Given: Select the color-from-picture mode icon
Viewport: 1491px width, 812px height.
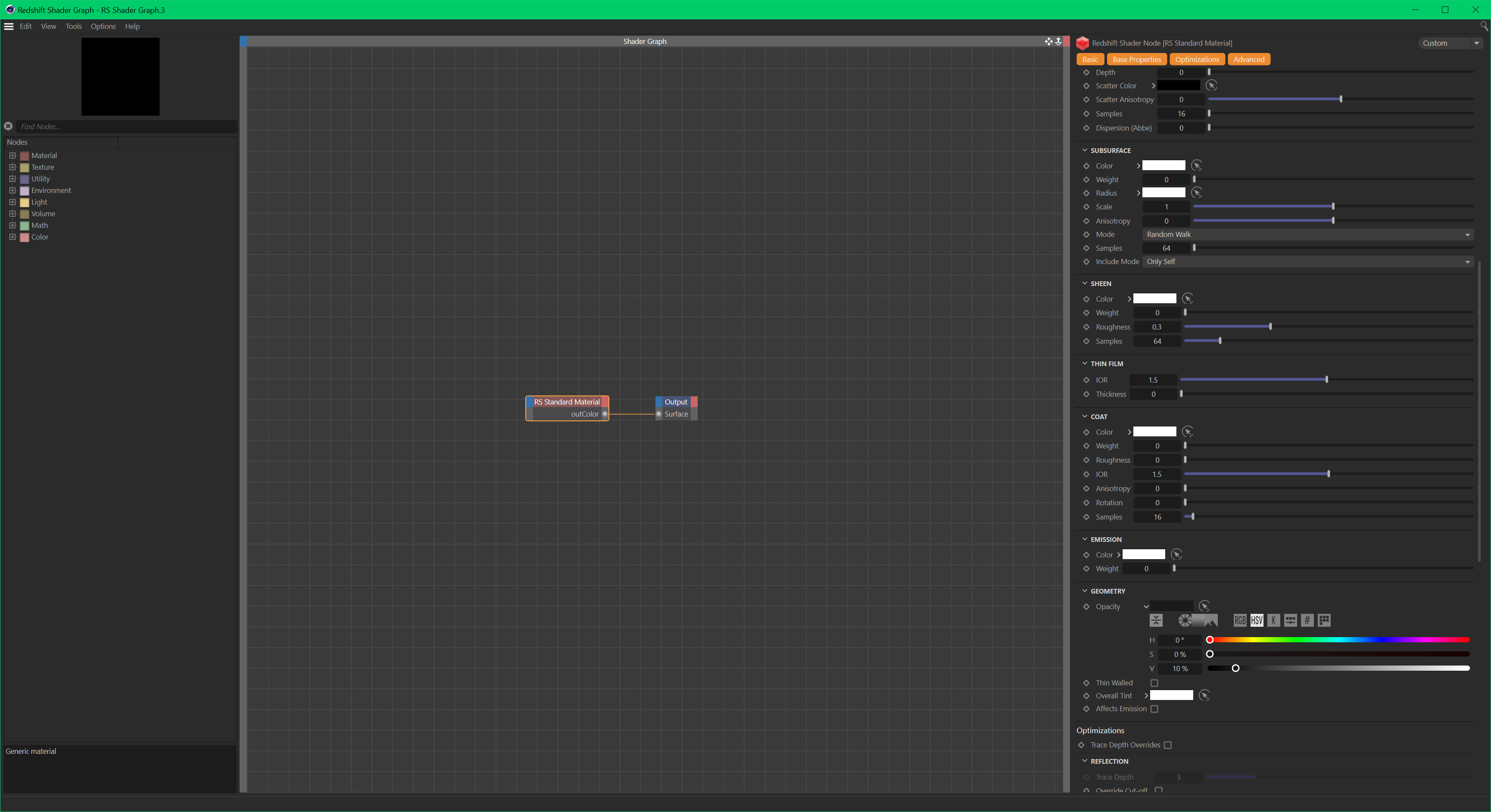Looking at the screenshot, I should pos(1211,620).
